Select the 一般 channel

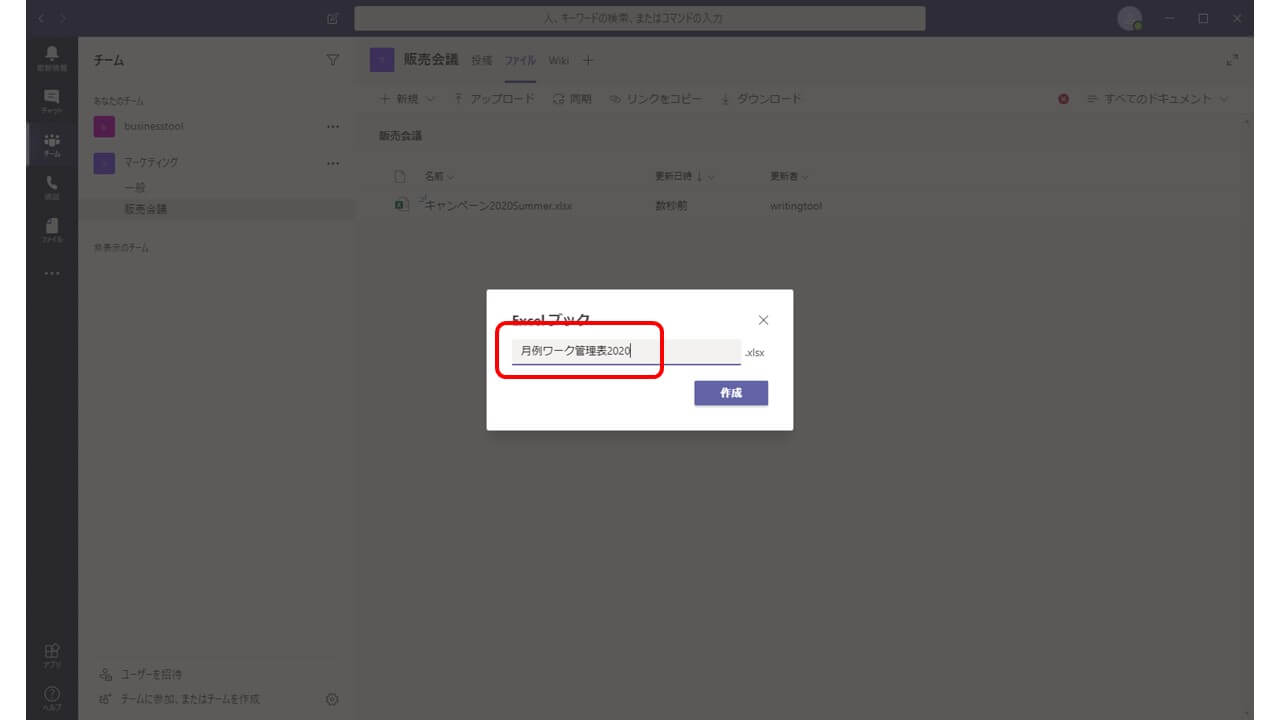[x=135, y=188]
